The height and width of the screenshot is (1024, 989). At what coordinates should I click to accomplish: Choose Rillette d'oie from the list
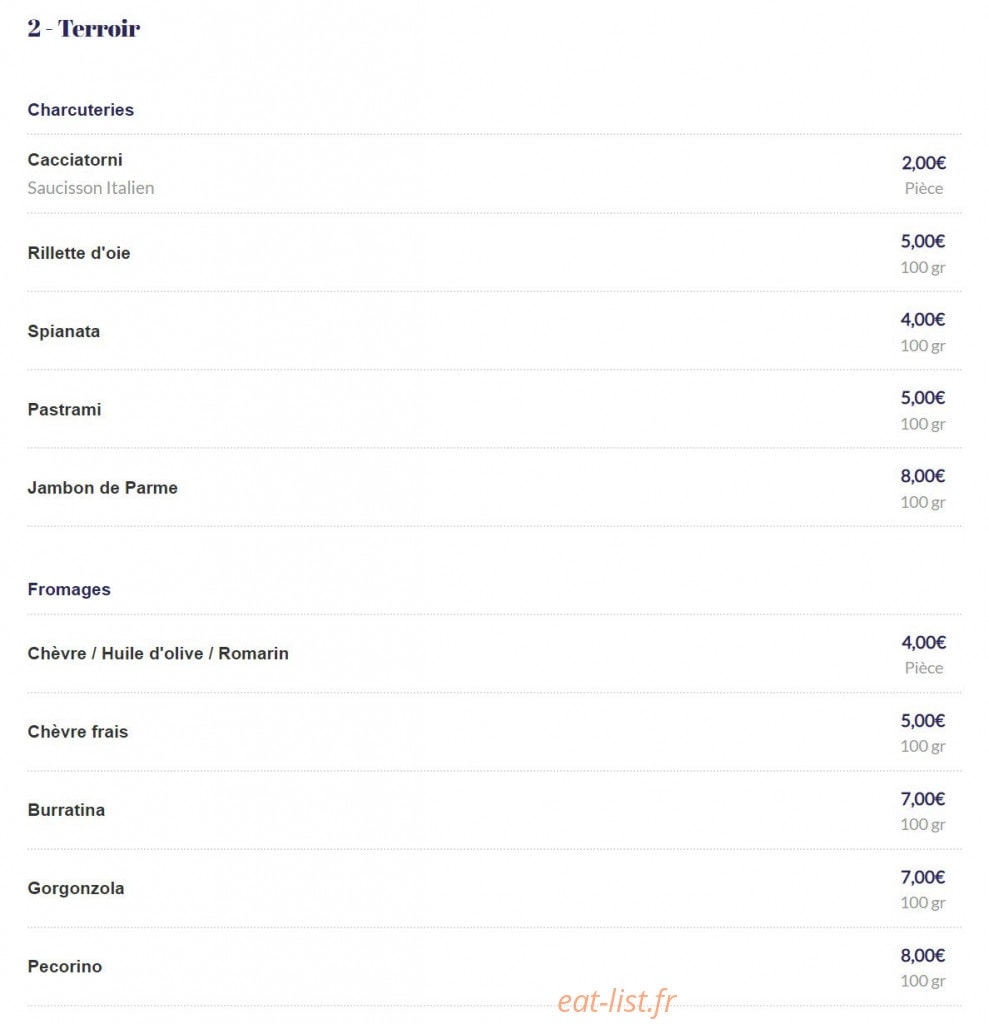pyautogui.click(x=78, y=253)
